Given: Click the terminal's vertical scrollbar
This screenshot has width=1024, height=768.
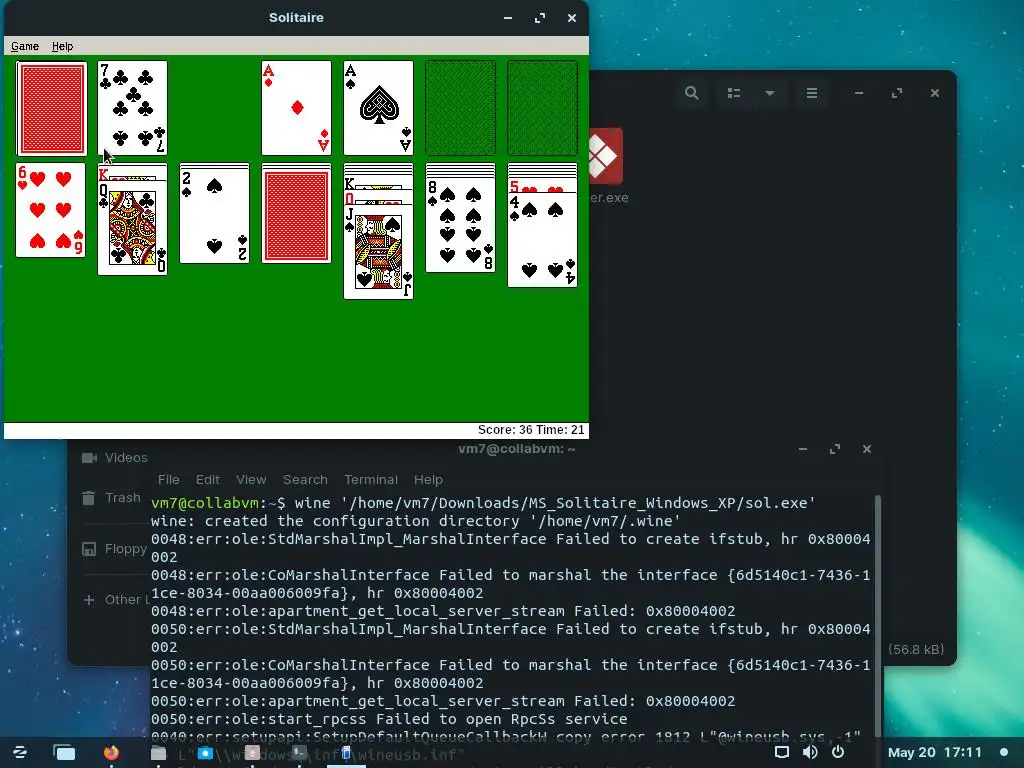Looking at the screenshot, I should pos(878,617).
